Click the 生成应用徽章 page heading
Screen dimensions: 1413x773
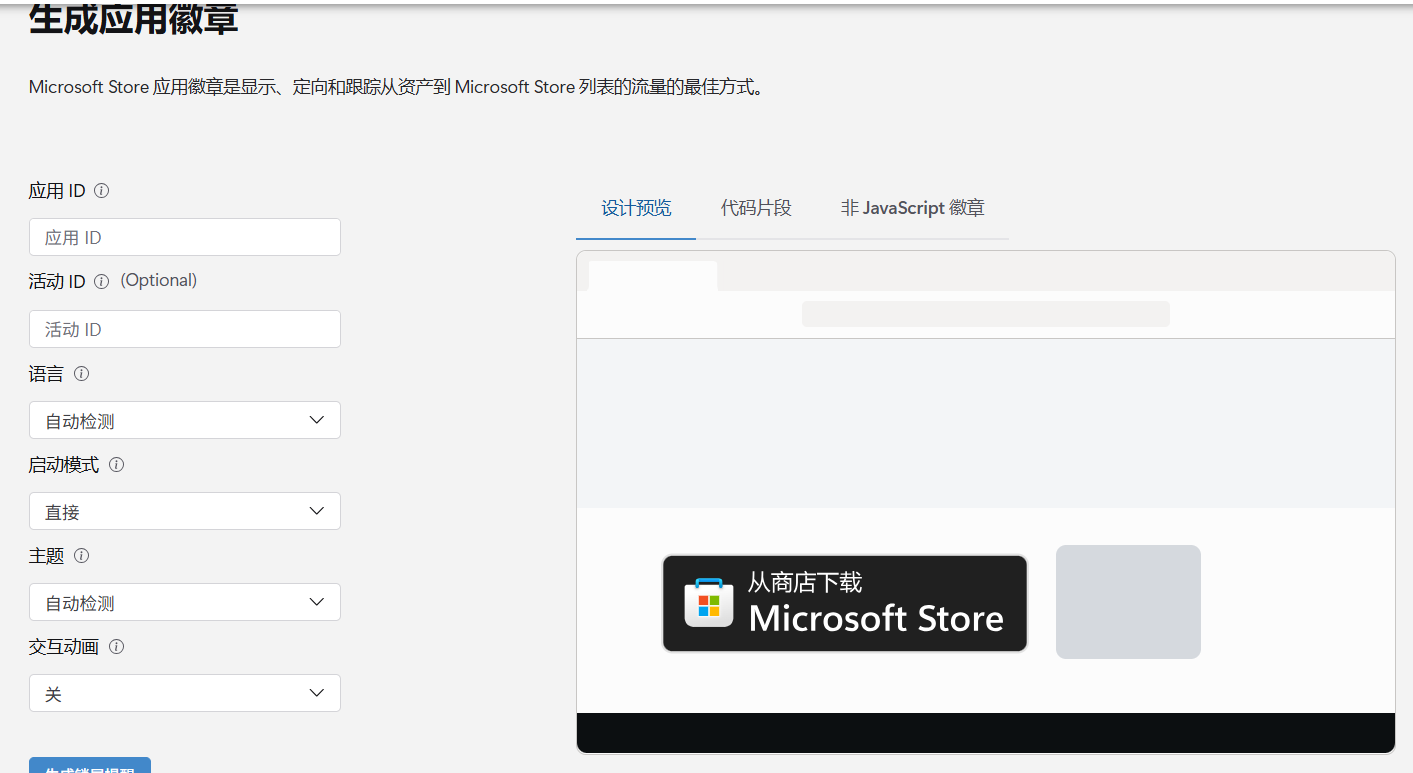click(x=134, y=18)
